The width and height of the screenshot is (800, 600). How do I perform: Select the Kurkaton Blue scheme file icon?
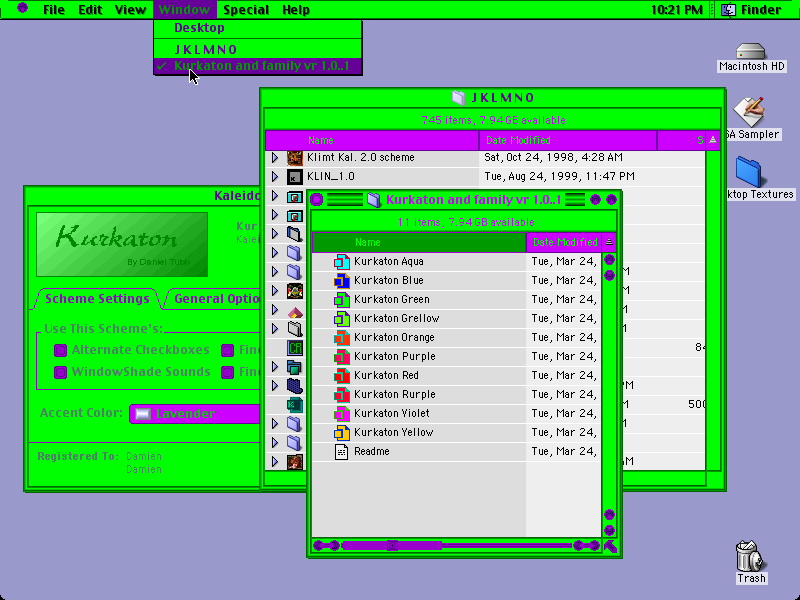tap(342, 281)
